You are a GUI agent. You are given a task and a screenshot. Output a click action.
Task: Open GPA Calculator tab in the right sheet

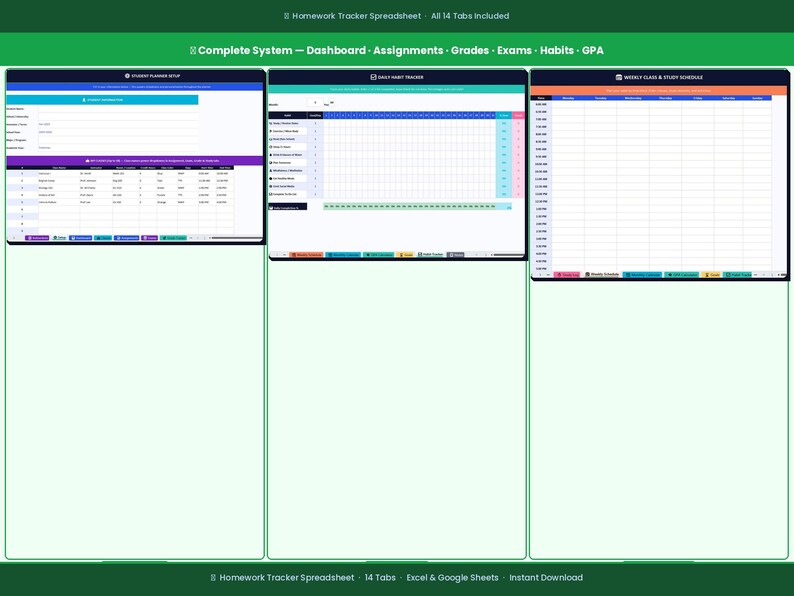[x=682, y=274]
